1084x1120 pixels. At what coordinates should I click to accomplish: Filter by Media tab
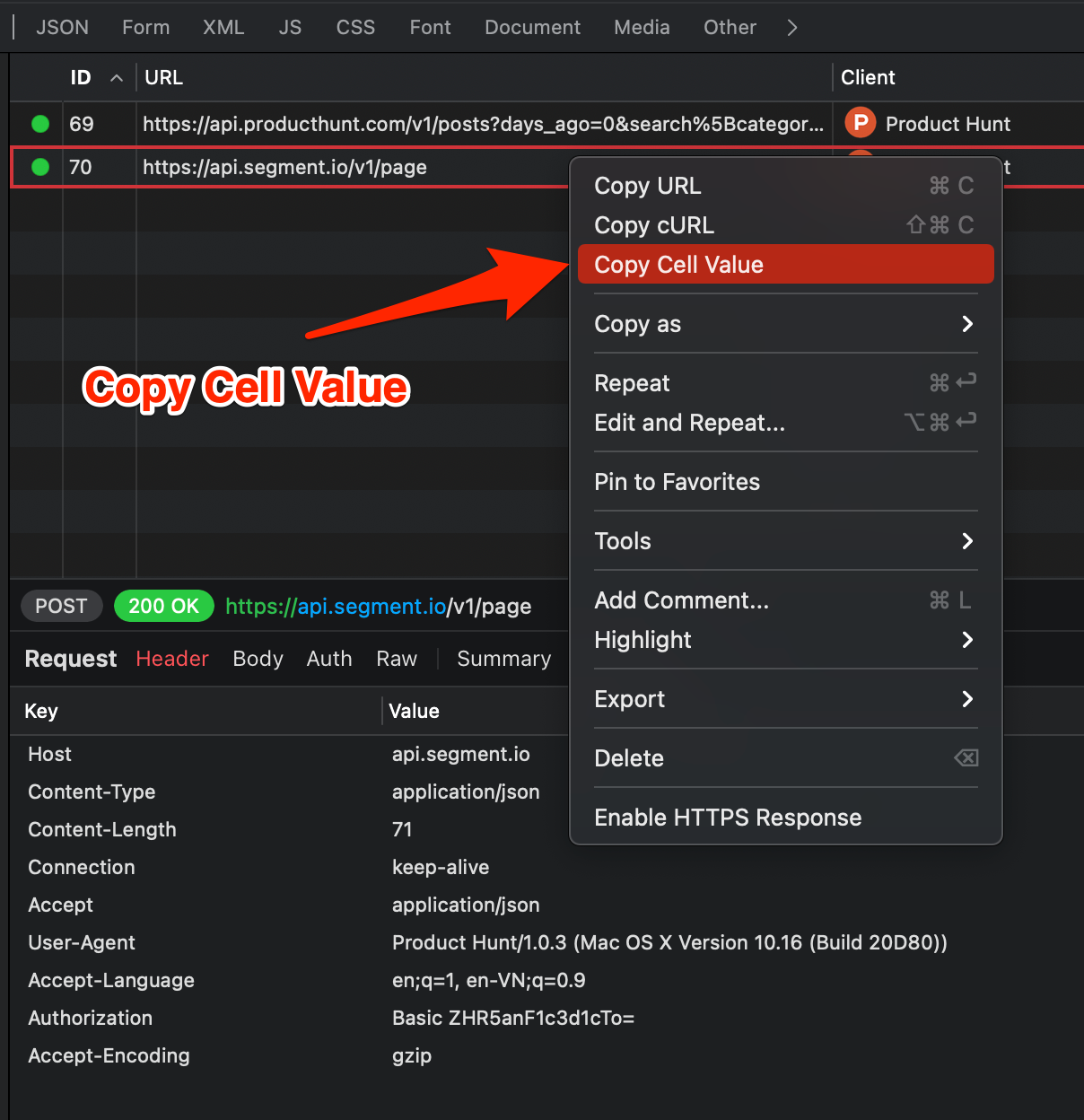642,28
